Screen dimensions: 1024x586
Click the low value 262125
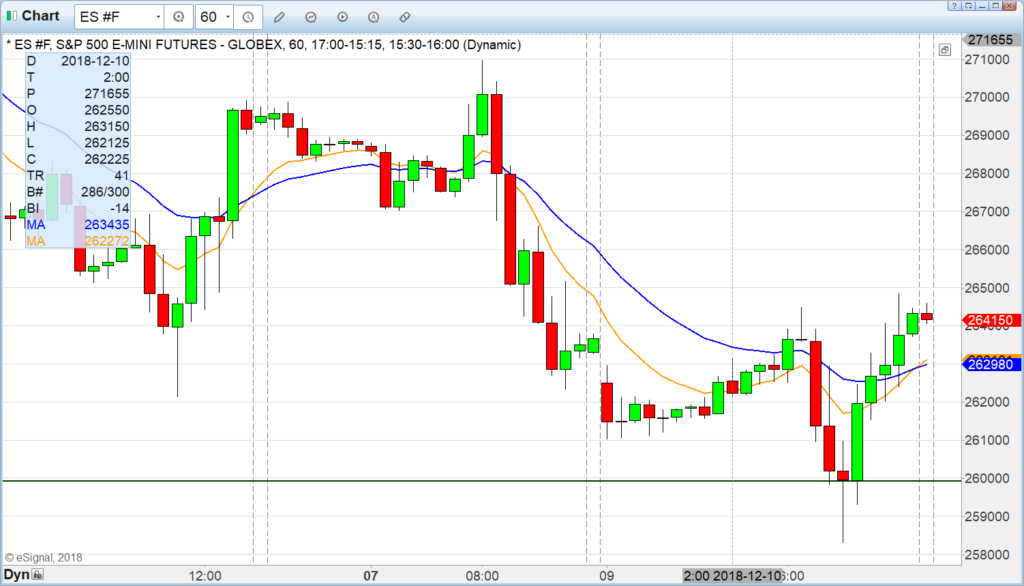click(x=106, y=143)
